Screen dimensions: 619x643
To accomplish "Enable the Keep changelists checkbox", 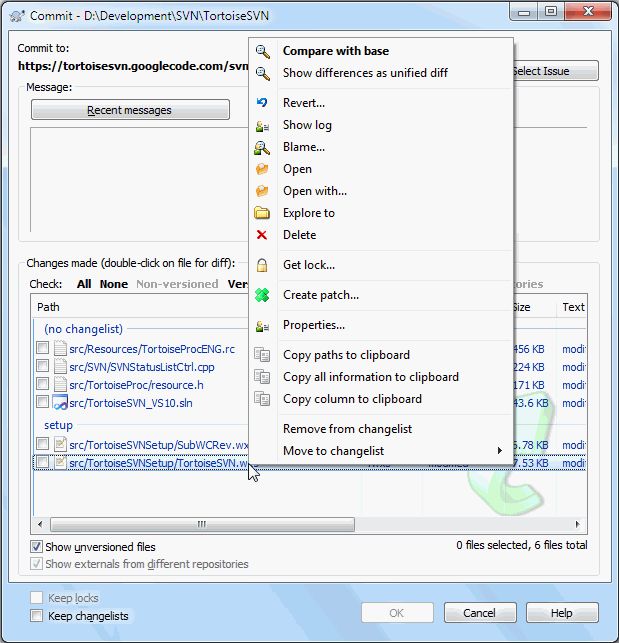I will pos(37,616).
